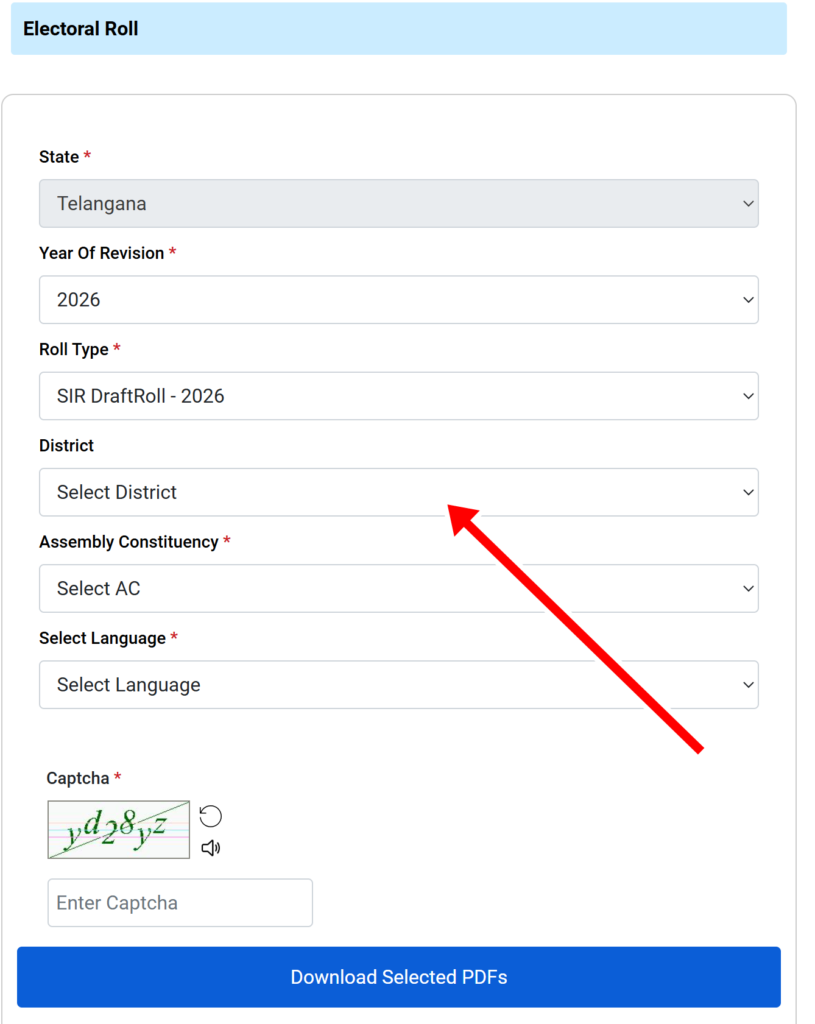Open the State dropdown showing Telangana
This screenshot has height=1024, width=815.
click(x=398, y=204)
